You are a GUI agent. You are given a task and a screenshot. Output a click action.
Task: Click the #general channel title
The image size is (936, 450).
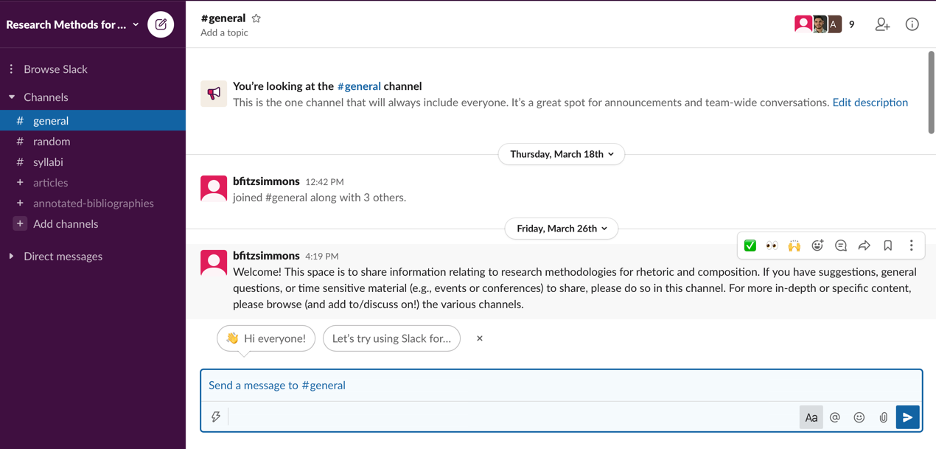pos(223,18)
